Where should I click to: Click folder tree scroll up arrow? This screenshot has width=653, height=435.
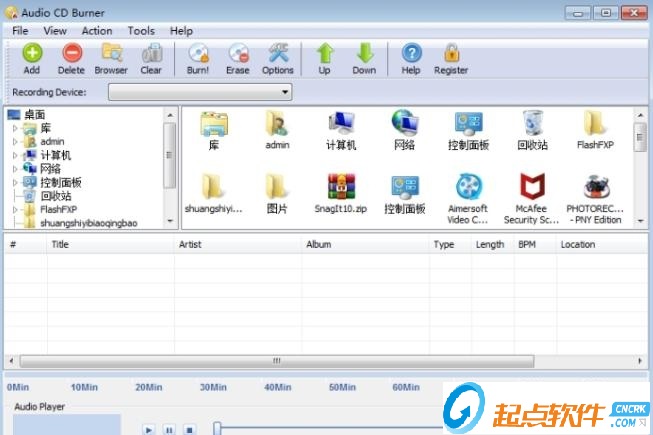point(170,114)
